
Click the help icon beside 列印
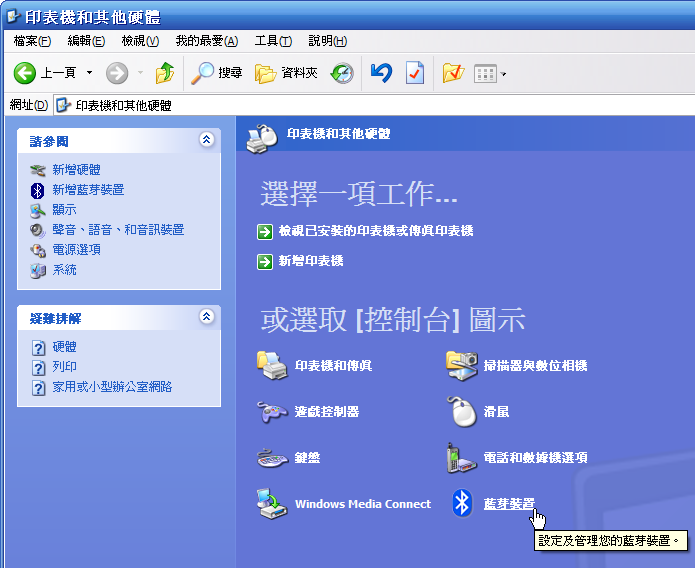point(39,368)
